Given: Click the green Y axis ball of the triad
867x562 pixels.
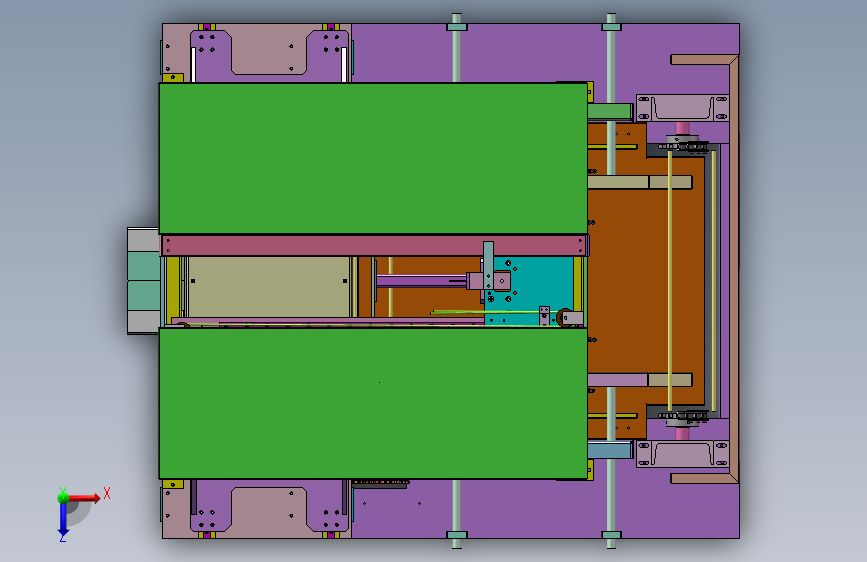Looking at the screenshot, I should (63, 497).
